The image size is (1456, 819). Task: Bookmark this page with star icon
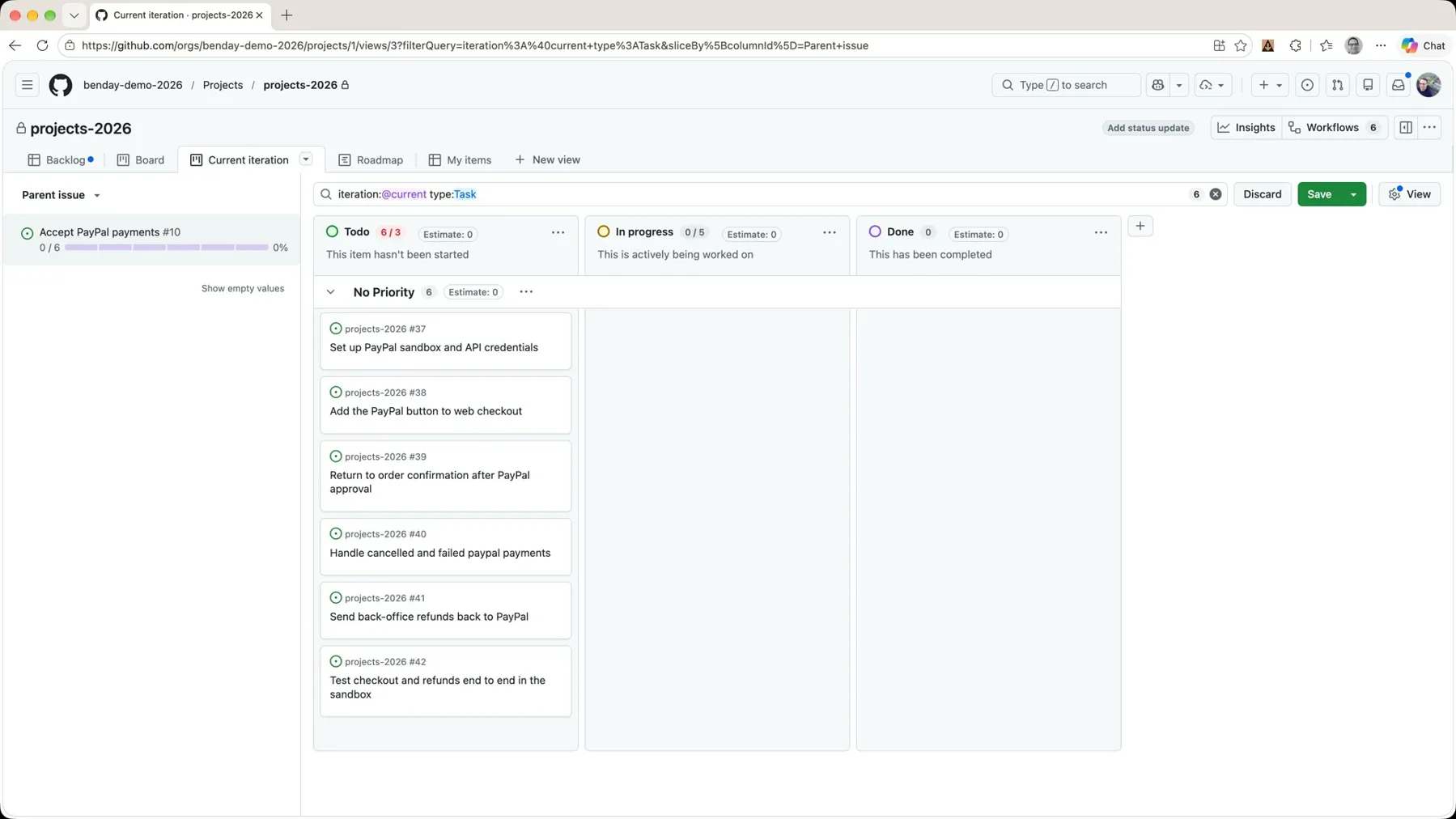(x=1241, y=46)
